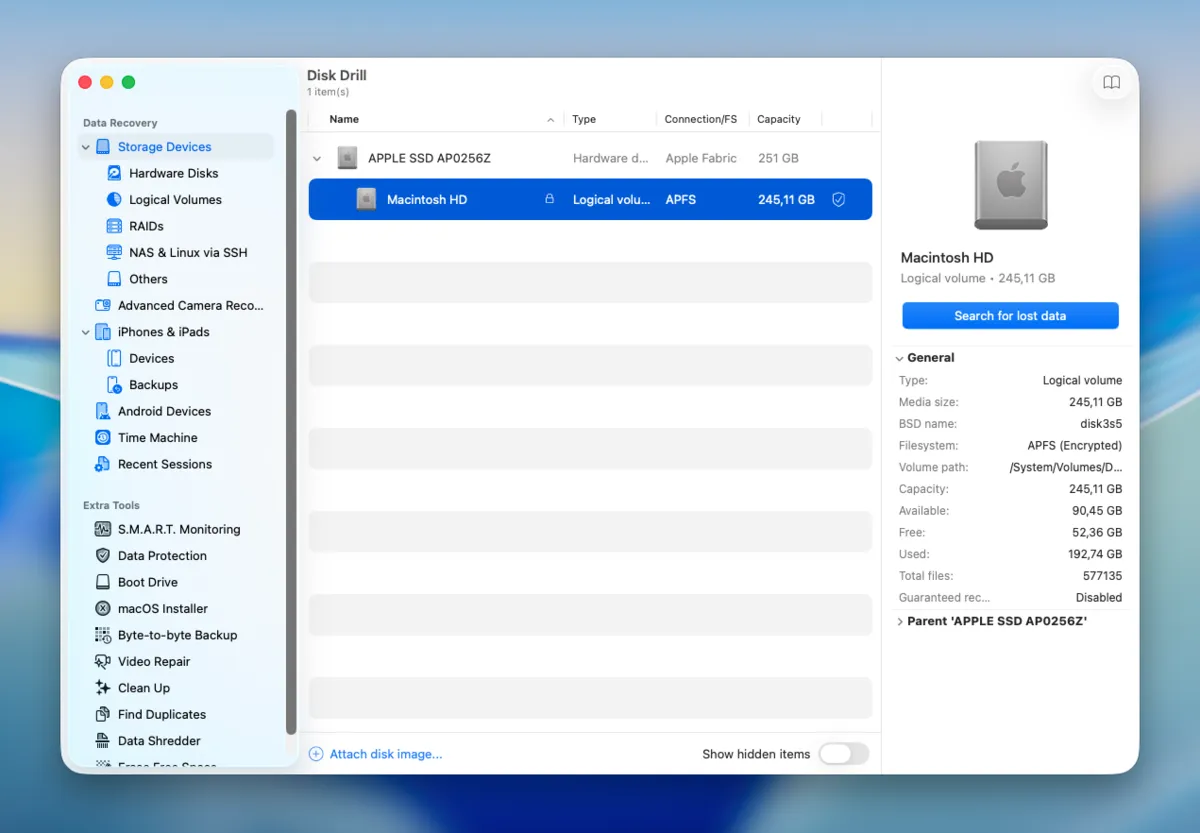
Task: Collapse the APPLE SSD AP0256Z row chevron
Action: (x=317, y=158)
